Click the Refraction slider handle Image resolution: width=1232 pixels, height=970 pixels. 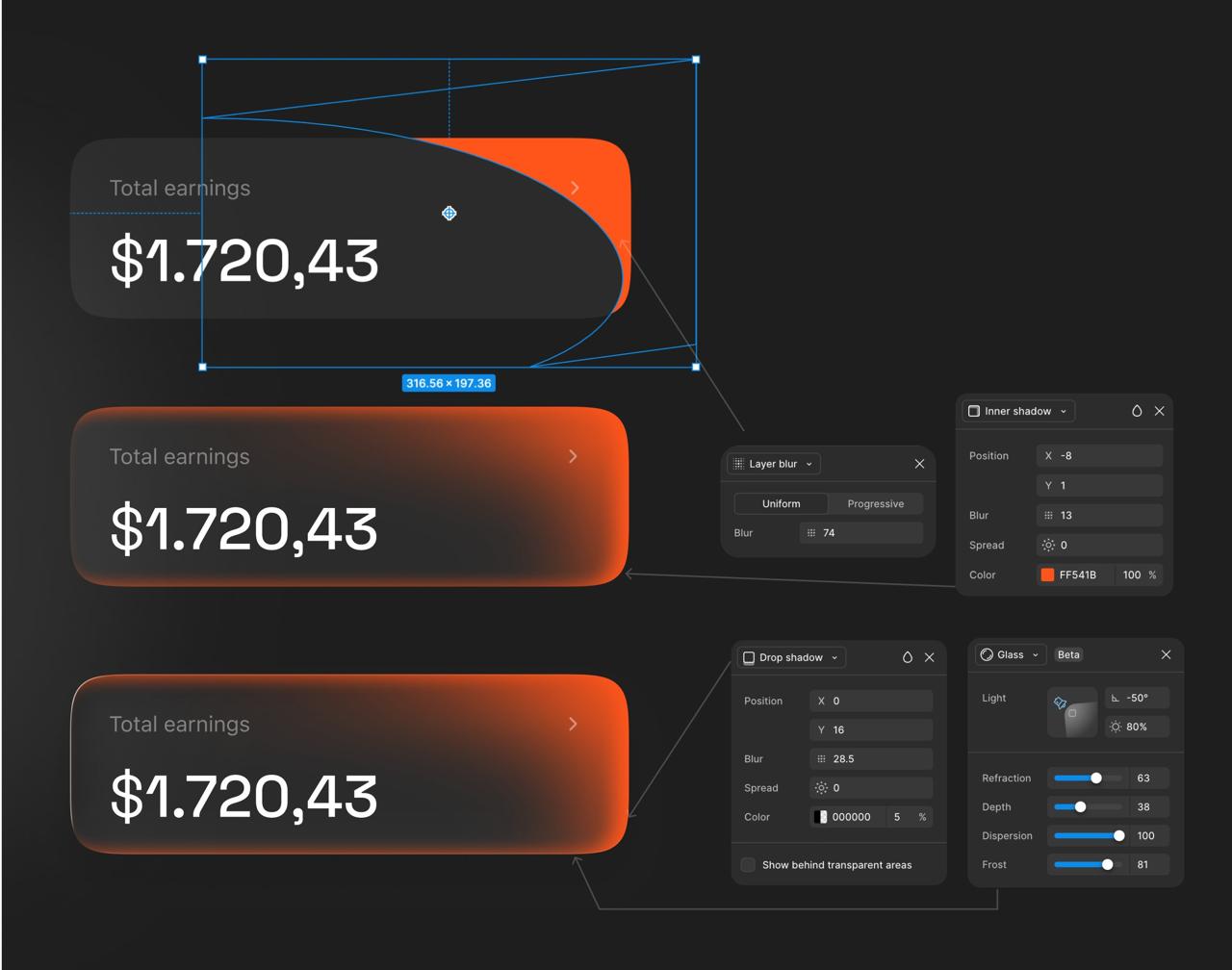click(x=1095, y=778)
